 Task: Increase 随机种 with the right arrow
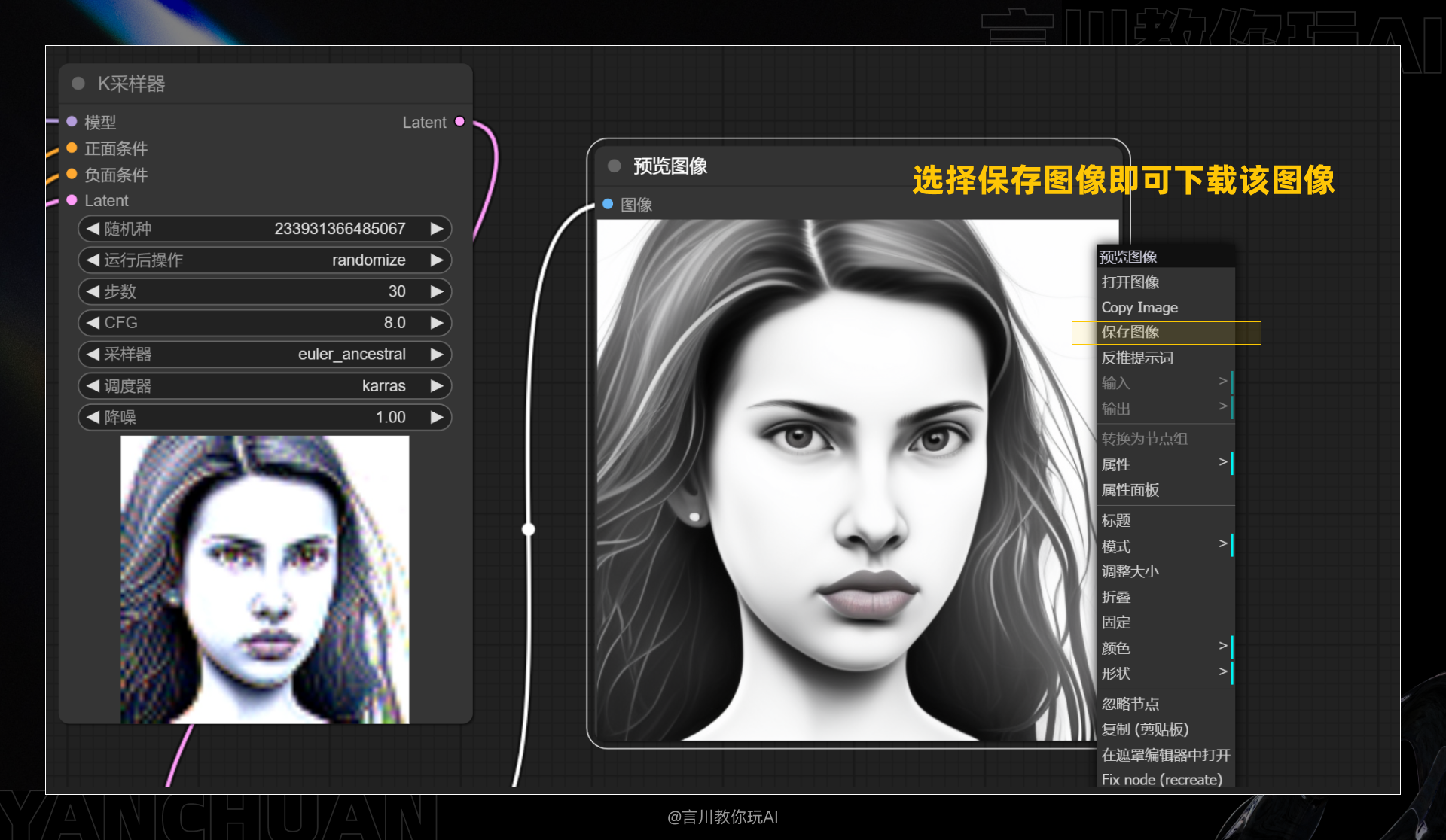(437, 228)
